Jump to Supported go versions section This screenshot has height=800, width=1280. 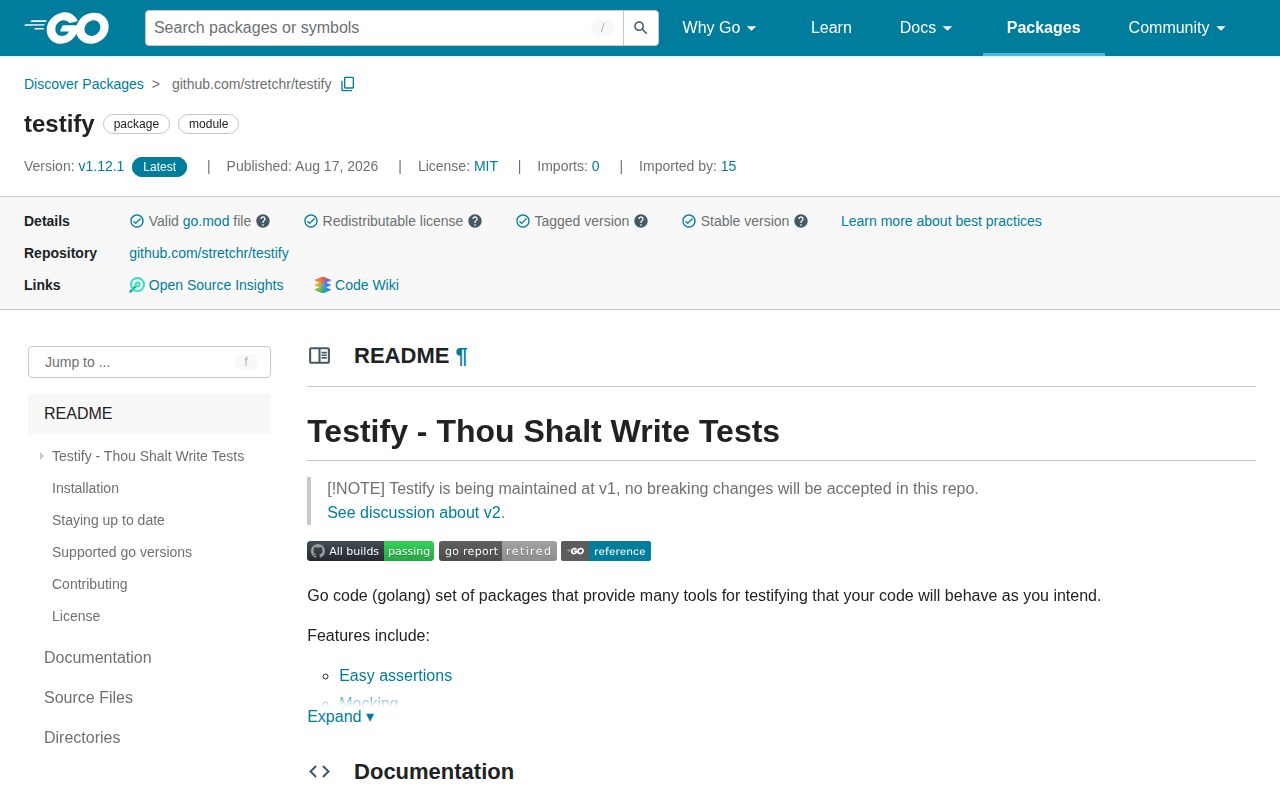(x=122, y=552)
